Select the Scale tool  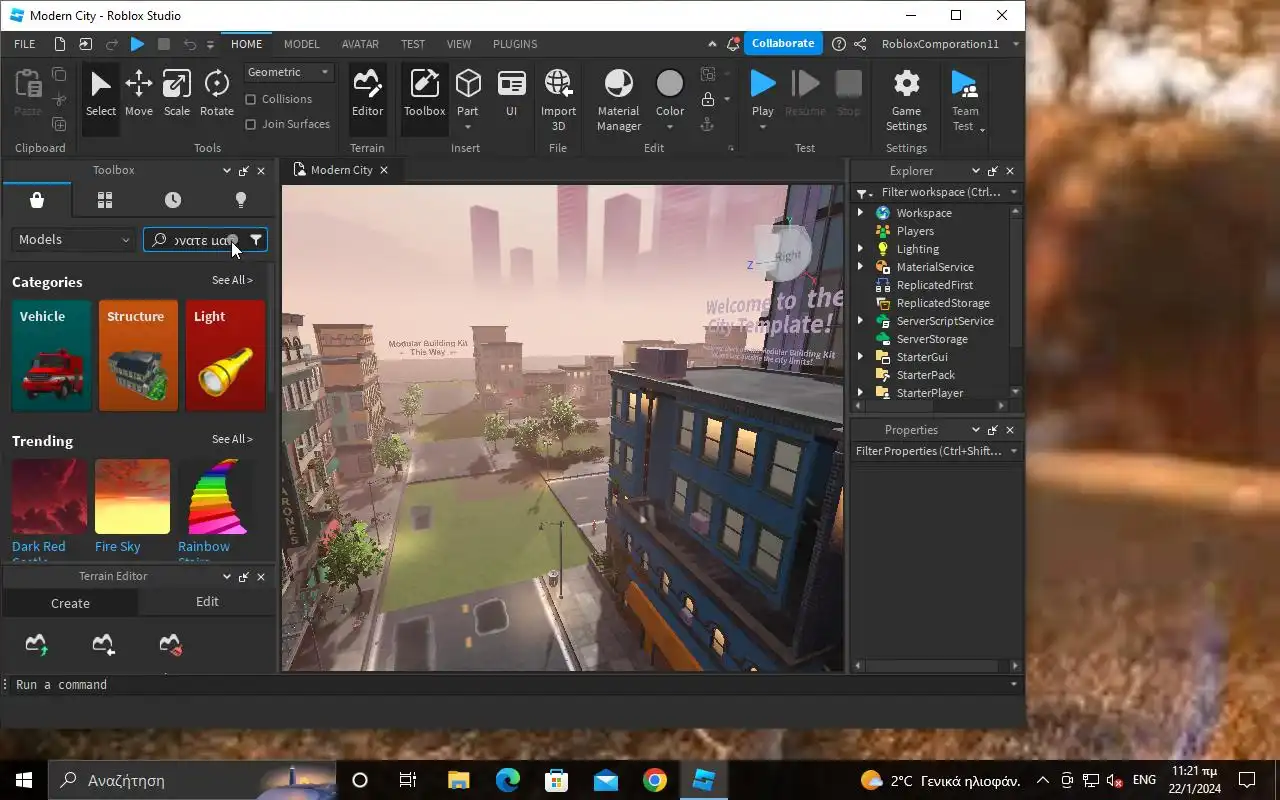177,95
